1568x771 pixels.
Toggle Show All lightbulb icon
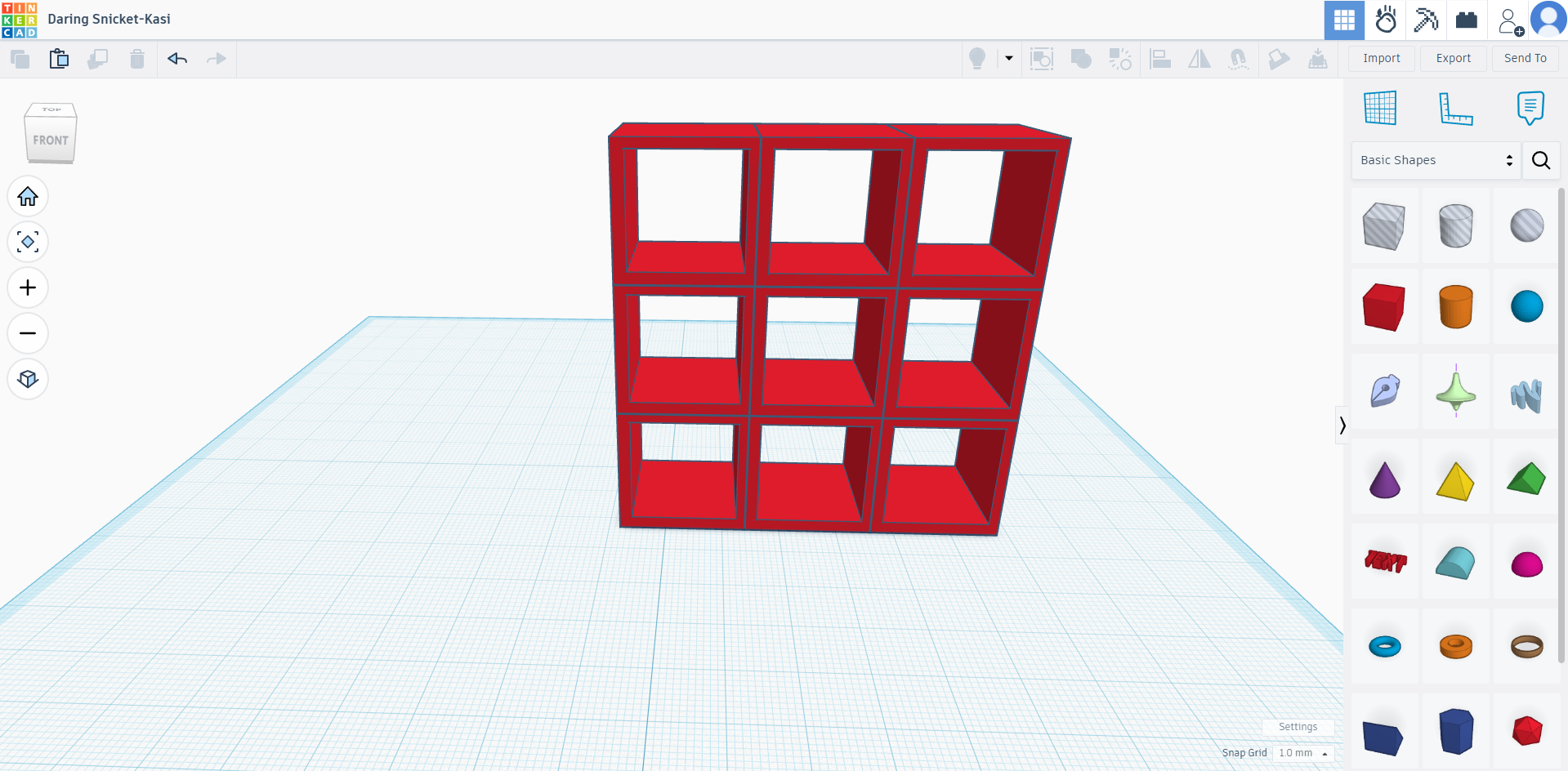(x=977, y=59)
